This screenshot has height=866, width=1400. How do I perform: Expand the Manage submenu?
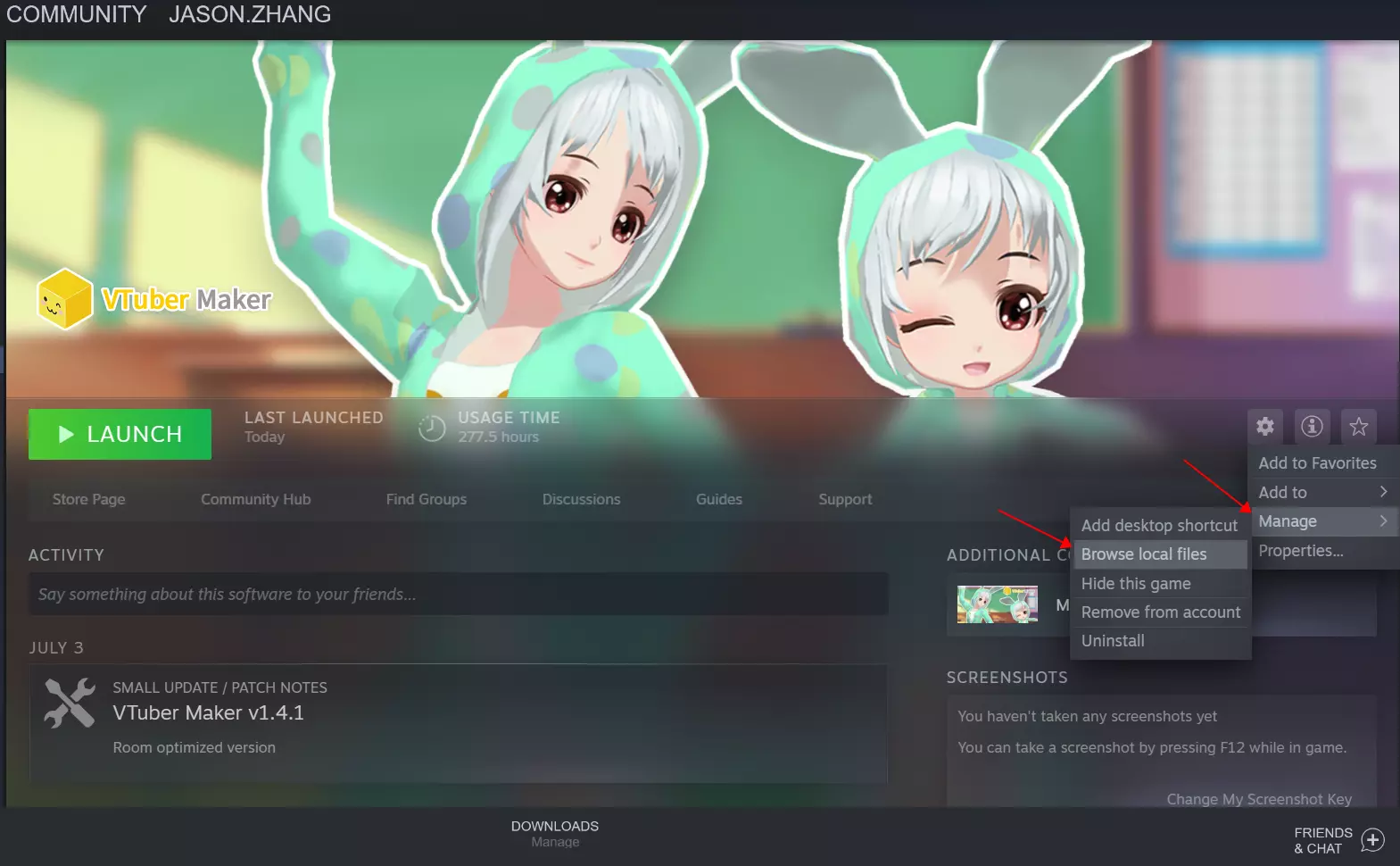coord(1323,521)
